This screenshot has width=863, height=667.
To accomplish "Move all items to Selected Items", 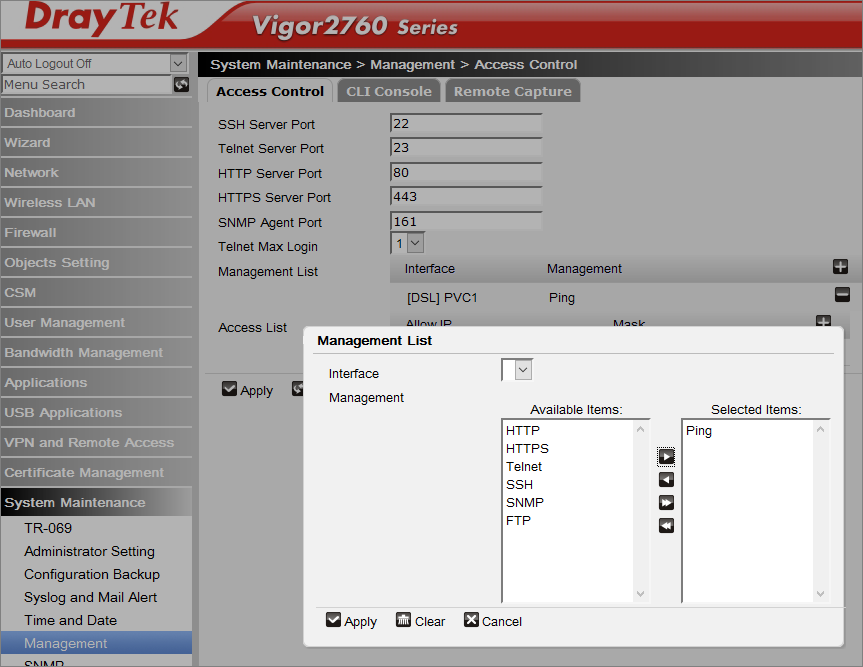I will tap(666, 502).
